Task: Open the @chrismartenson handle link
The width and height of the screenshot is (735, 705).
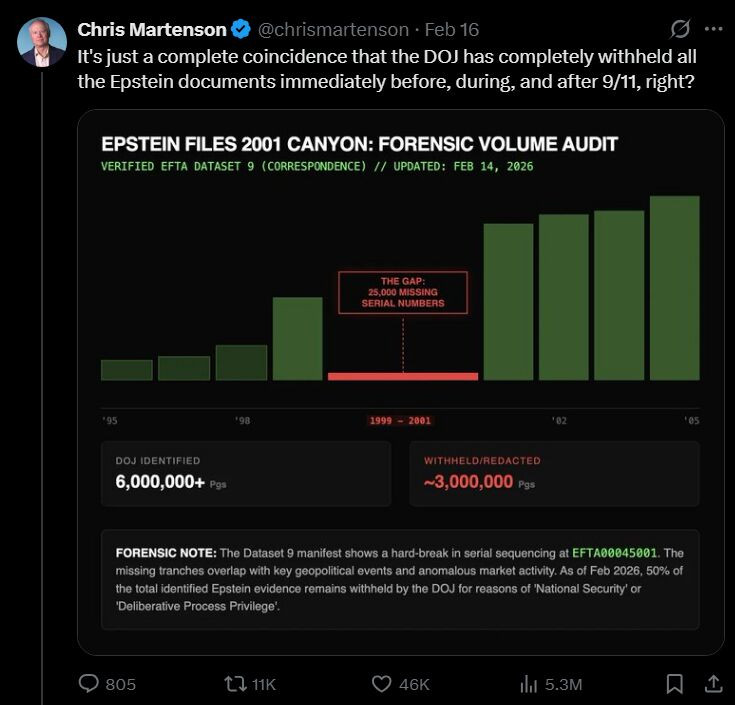Action: pos(326,29)
